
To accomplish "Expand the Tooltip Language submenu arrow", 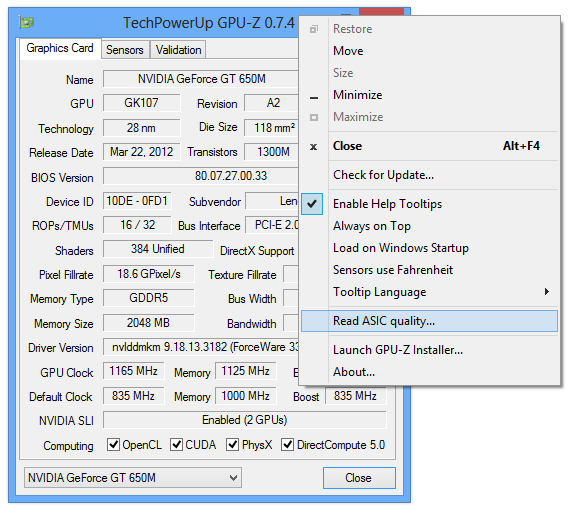I will click(546, 292).
